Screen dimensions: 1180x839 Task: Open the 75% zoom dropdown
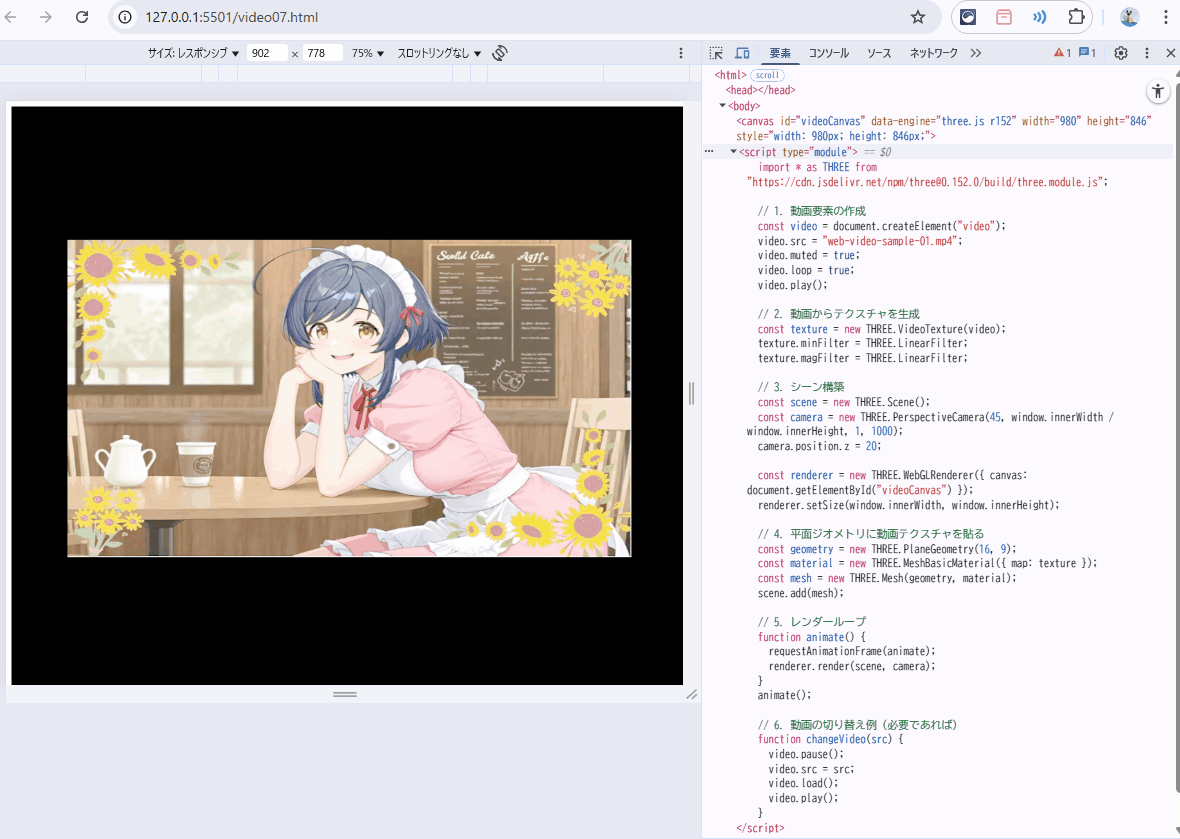[367, 53]
